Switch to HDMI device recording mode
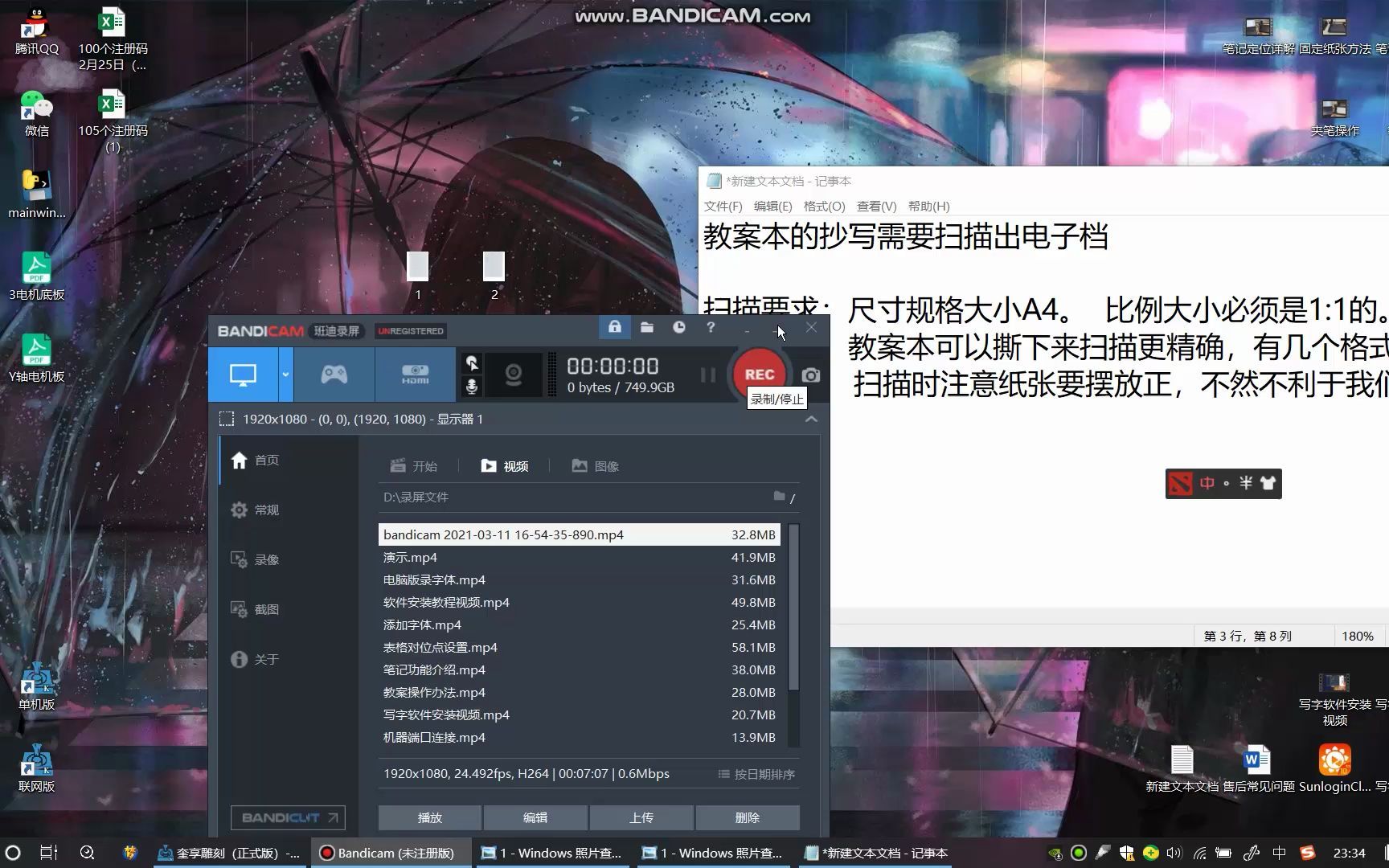 pos(415,375)
